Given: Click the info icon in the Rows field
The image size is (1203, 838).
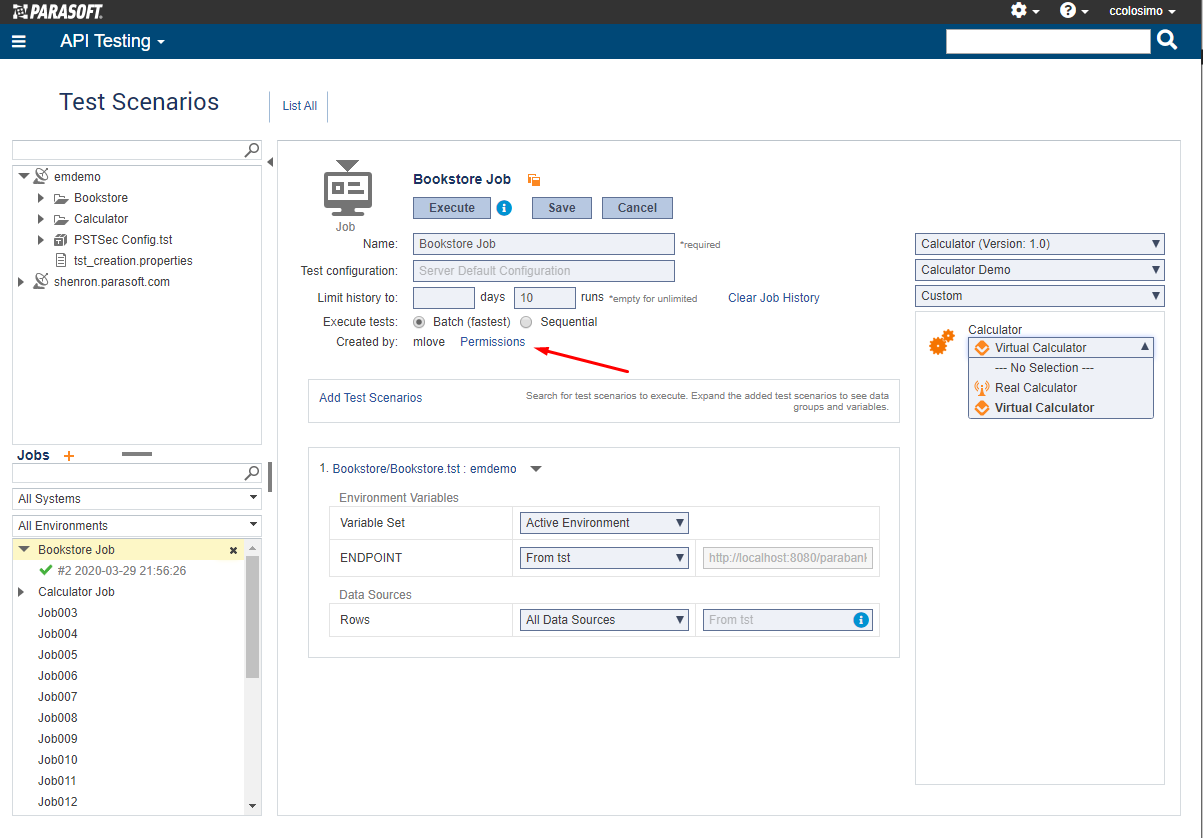Looking at the screenshot, I should (860, 620).
